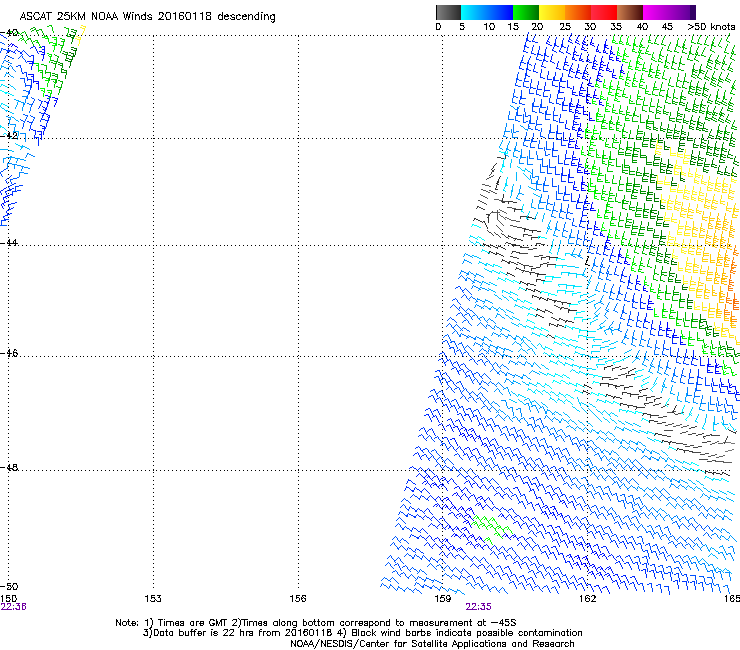Click the legend label '25'
The width and height of the screenshot is (740, 650).
[x=564, y=27]
